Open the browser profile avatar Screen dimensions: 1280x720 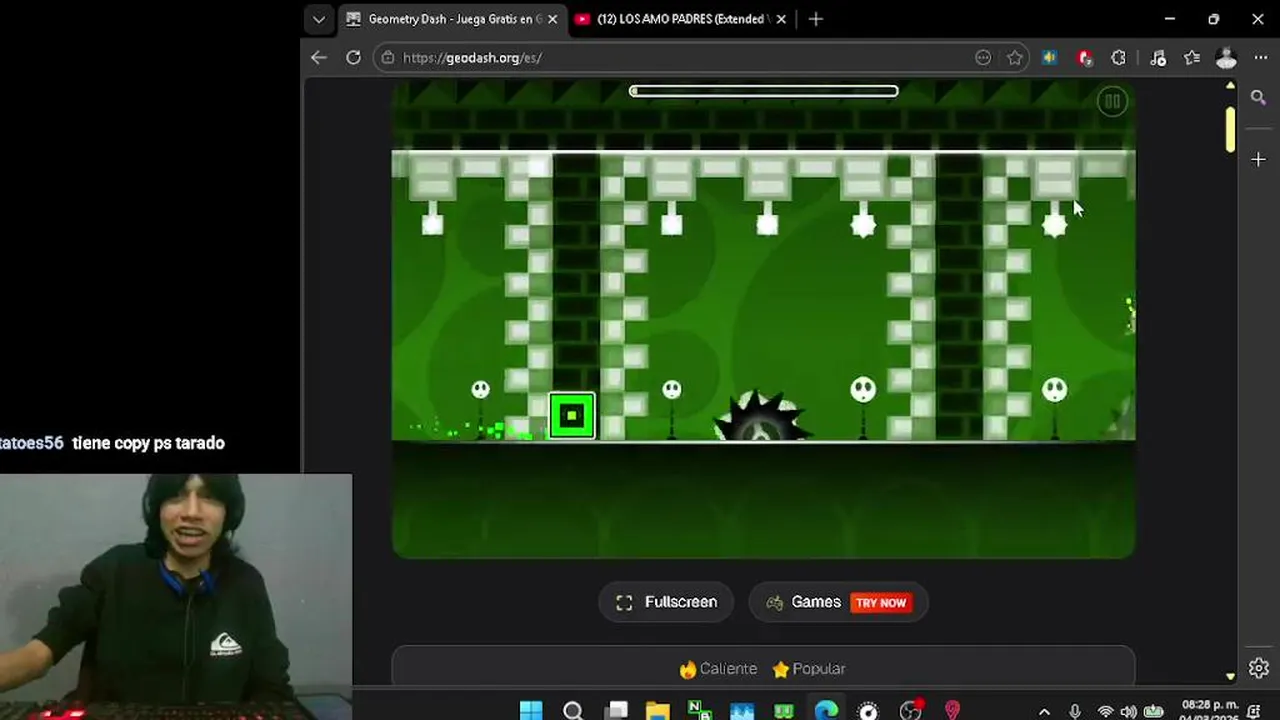pos(1226,58)
